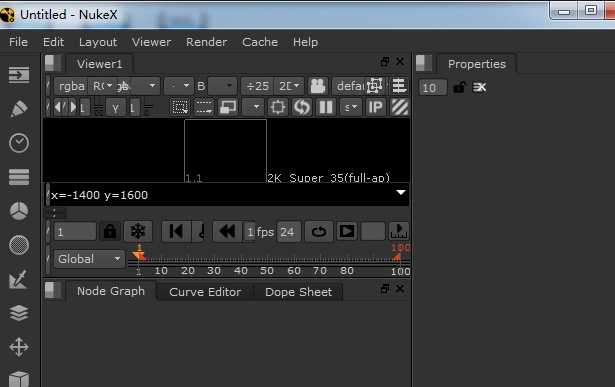Switch to the Curve Editor tab
This screenshot has height=387, width=615.
pyautogui.click(x=205, y=292)
